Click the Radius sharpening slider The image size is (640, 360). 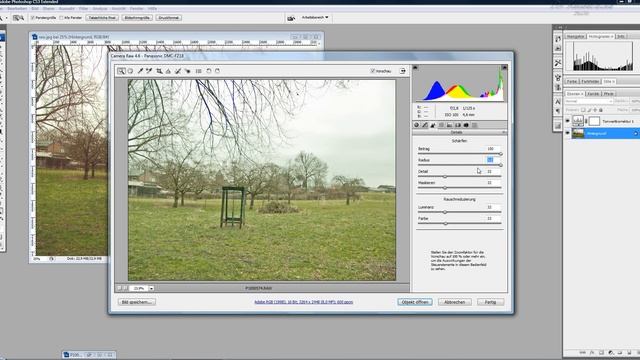459,165
